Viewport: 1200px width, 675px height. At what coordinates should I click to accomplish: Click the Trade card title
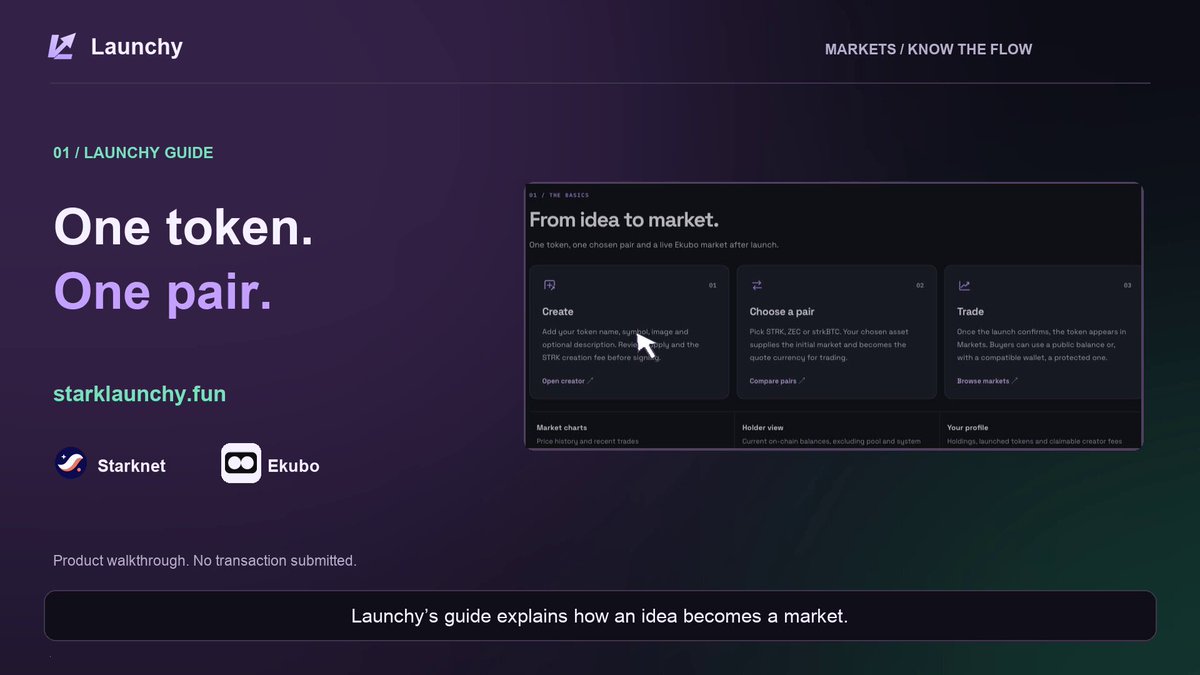970,312
